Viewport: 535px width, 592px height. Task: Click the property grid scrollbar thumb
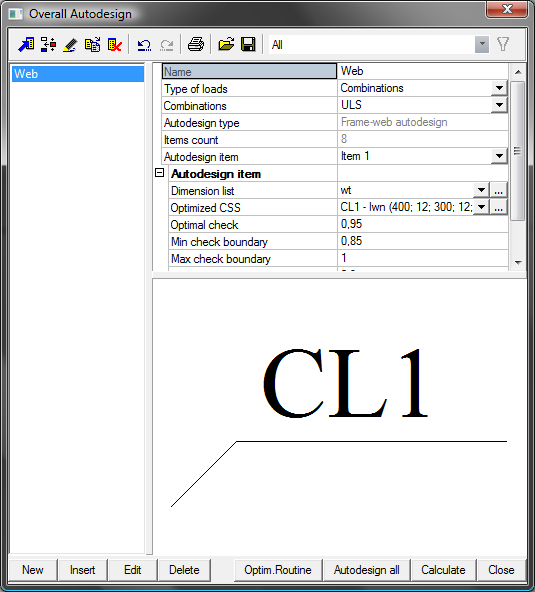tap(518, 151)
